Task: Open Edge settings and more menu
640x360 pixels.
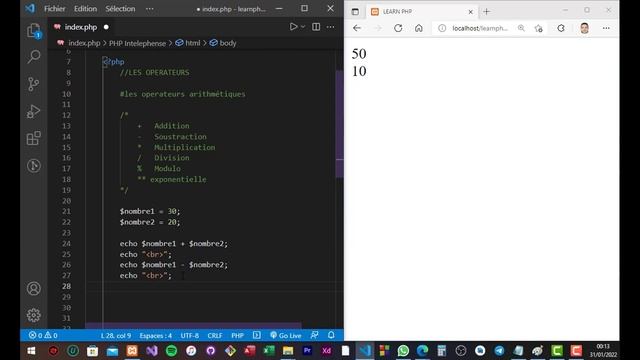Action: click(606, 28)
